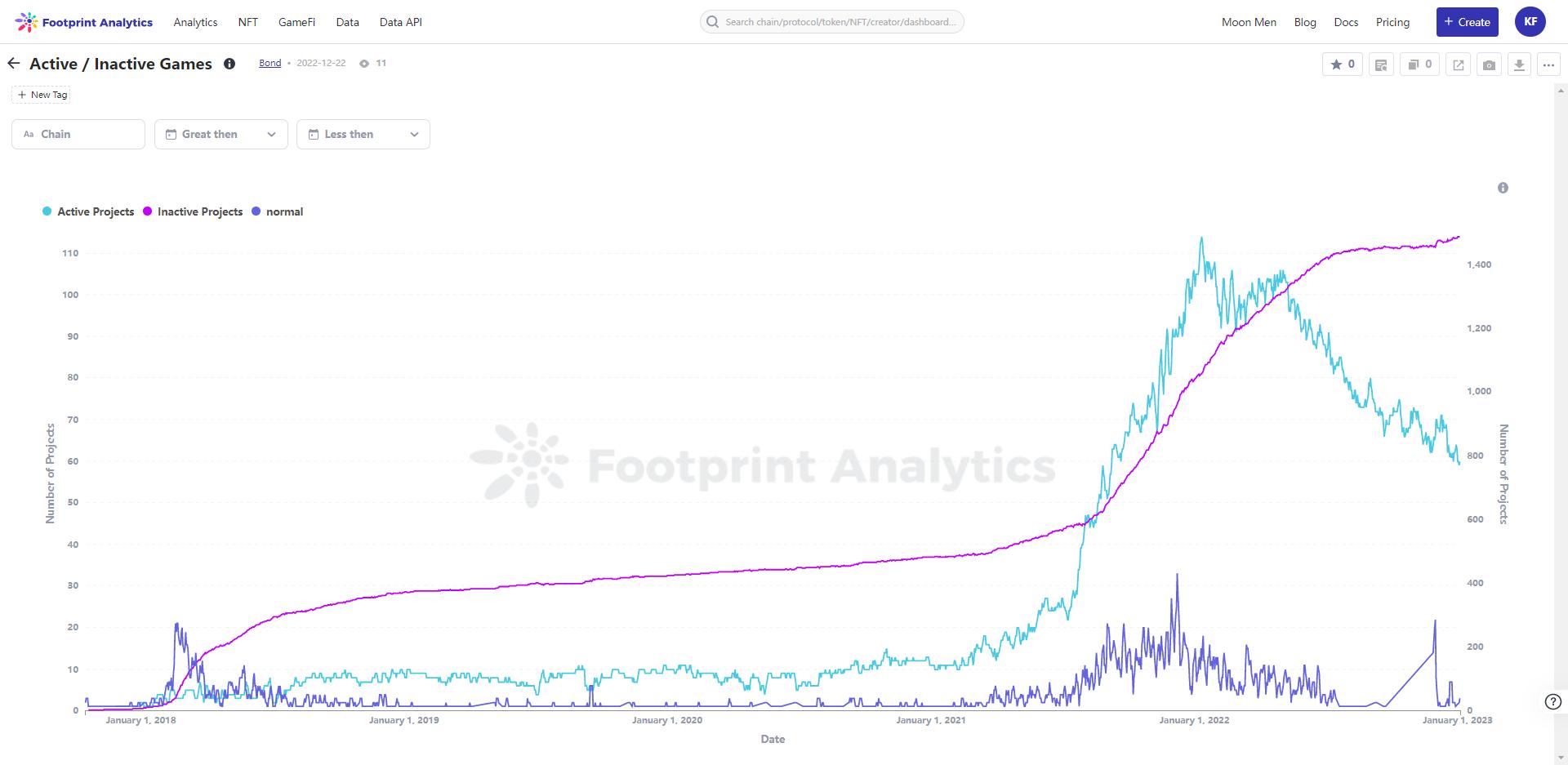This screenshot has width=1568, height=765.
Task: Open the KF user avatar menu
Action: [1530, 22]
